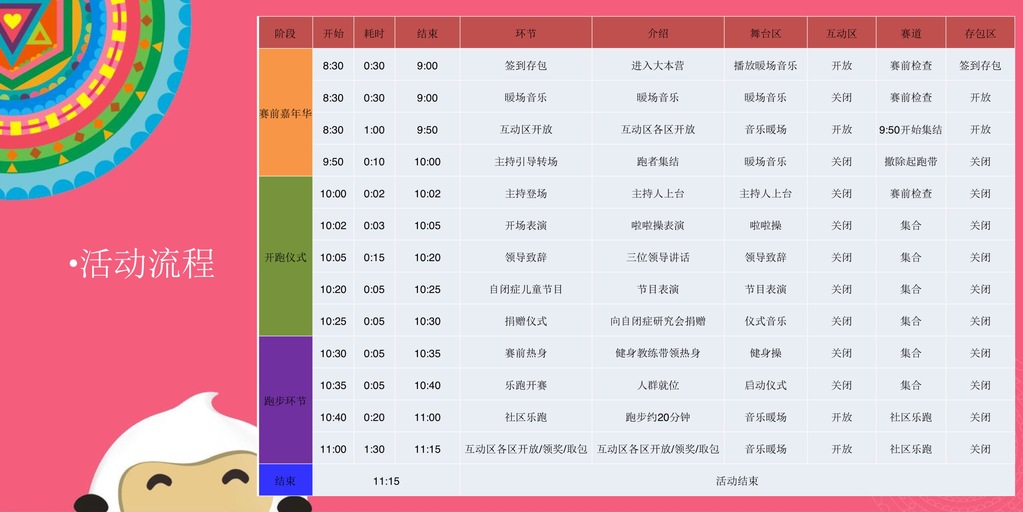Select the 主持引导转场 cell
Viewport: 1023px width, 512px height.
(526, 161)
